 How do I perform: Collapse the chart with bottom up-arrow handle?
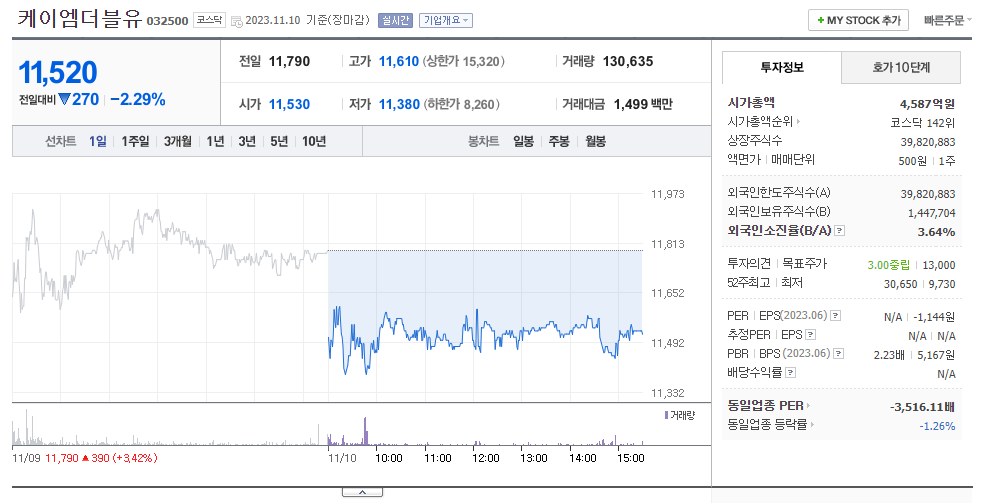[x=362, y=492]
